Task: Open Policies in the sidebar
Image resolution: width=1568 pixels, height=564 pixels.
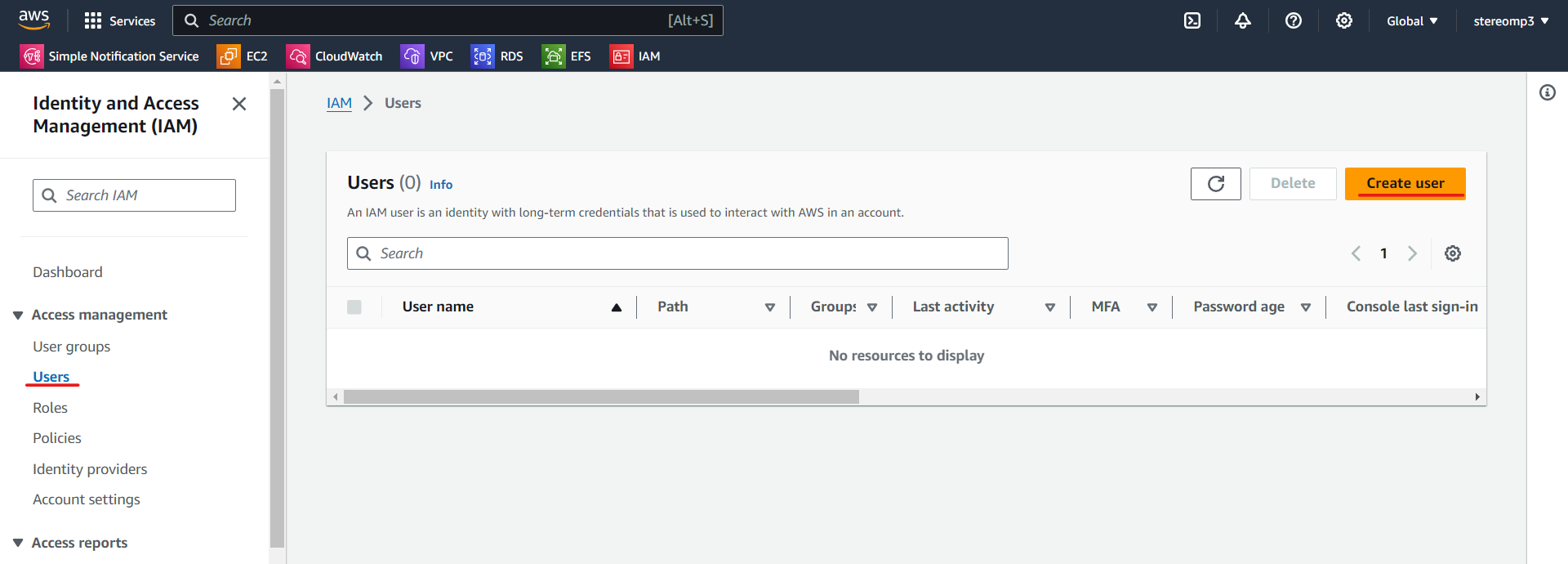Action: coord(57,438)
